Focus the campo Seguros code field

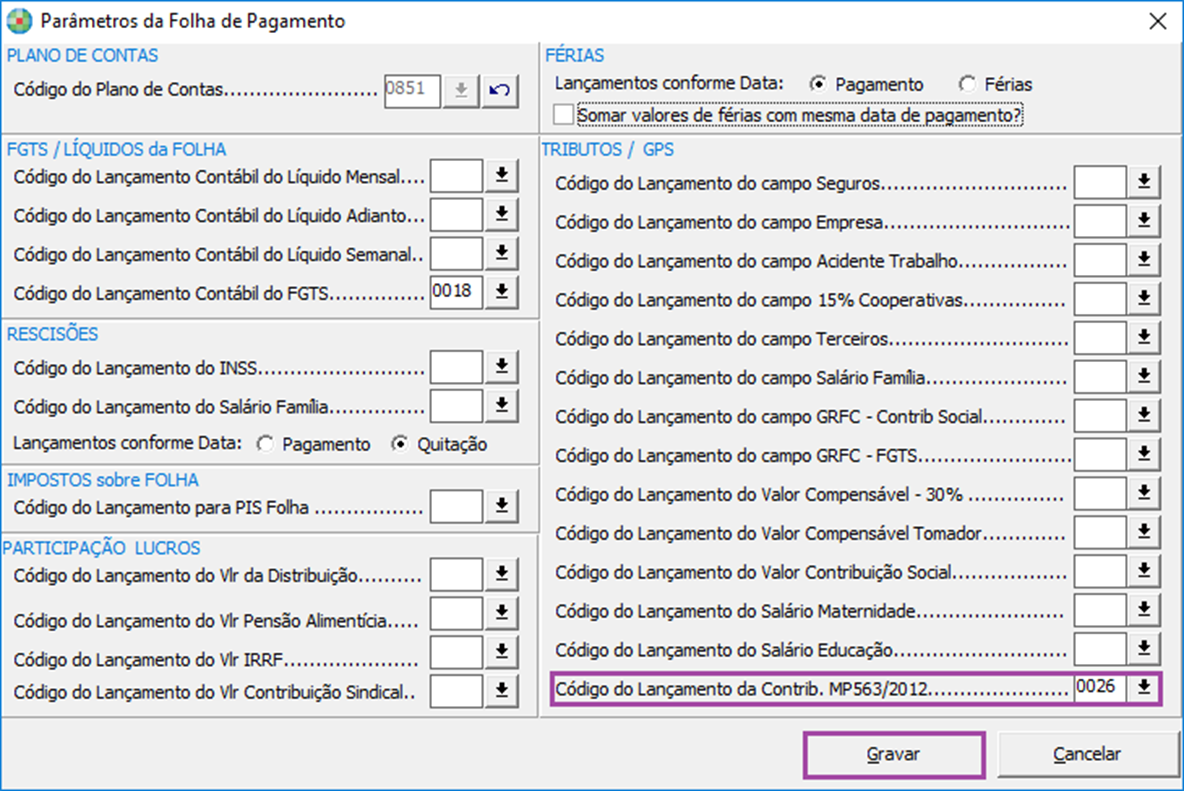tap(1100, 182)
